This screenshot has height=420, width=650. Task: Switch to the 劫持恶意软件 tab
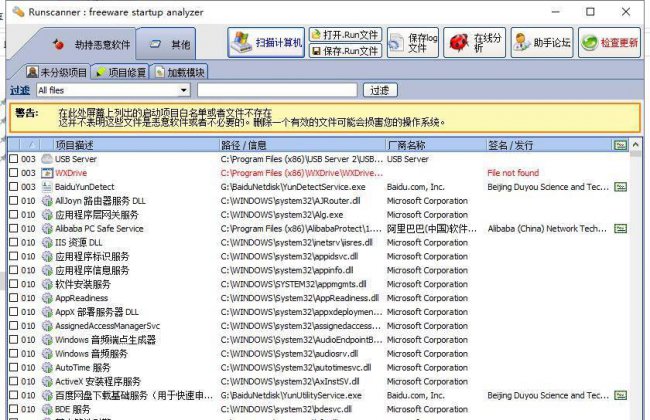click(x=91, y=44)
